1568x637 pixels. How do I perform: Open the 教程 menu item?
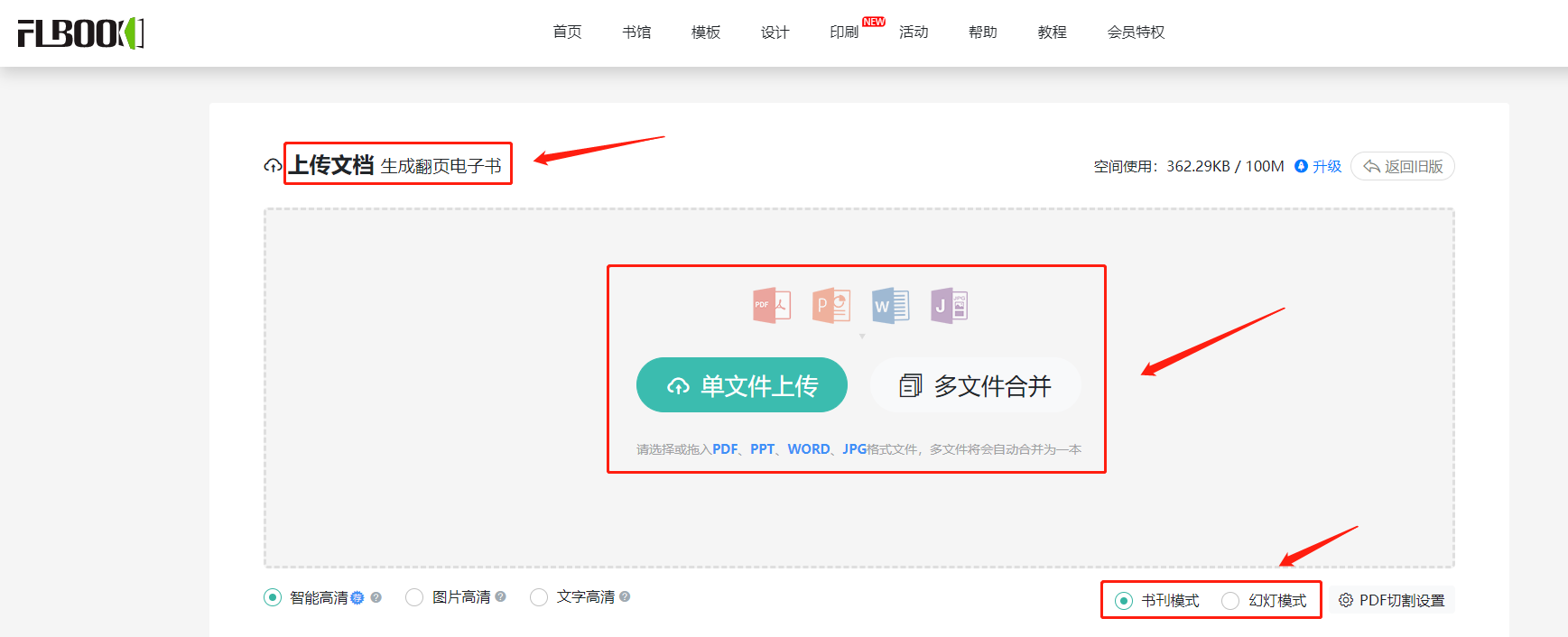click(x=1053, y=32)
